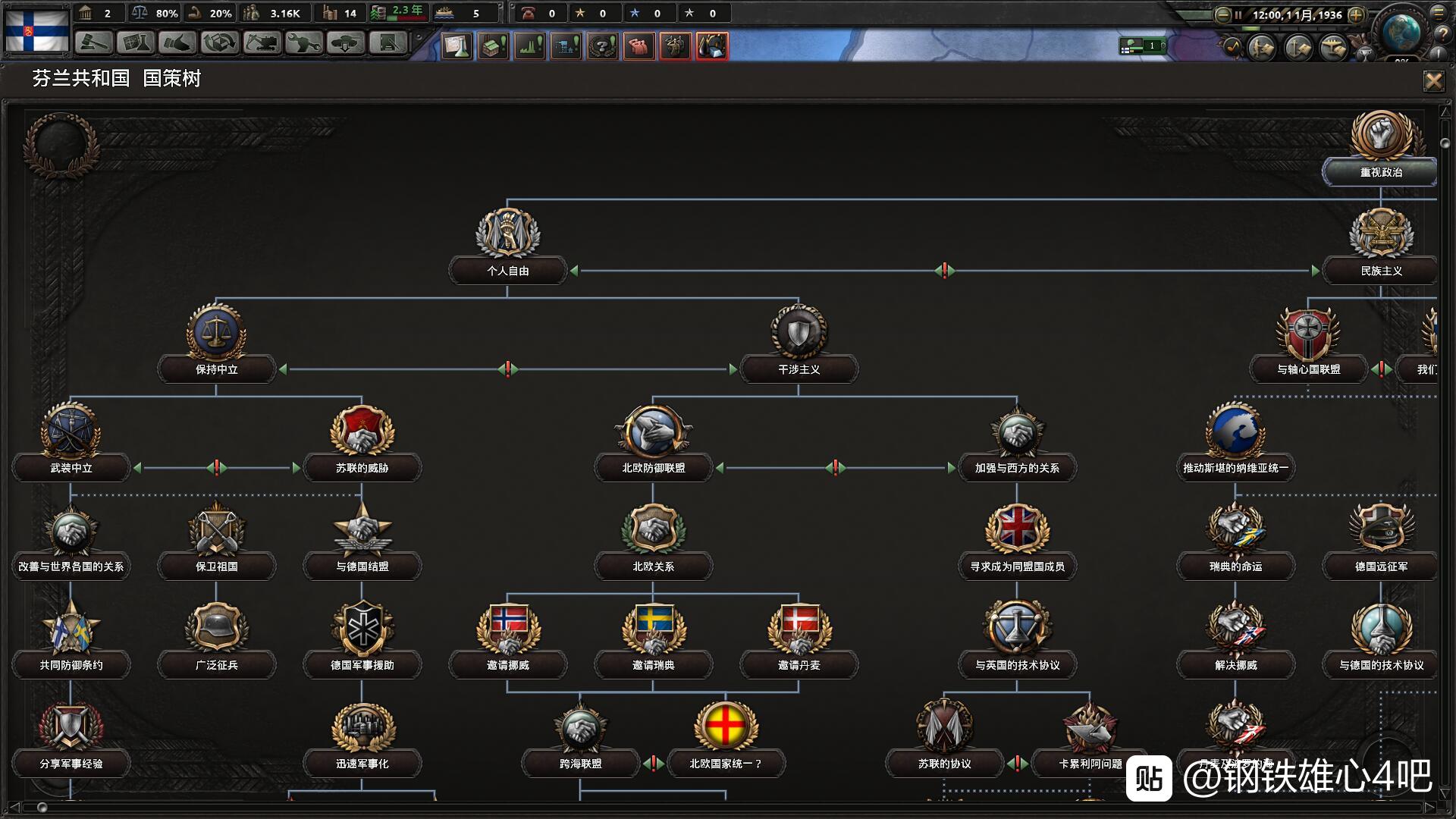This screenshot has width=1456, height=819.
Task: Choose the 武装中立 focus
Action: click(71, 468)
